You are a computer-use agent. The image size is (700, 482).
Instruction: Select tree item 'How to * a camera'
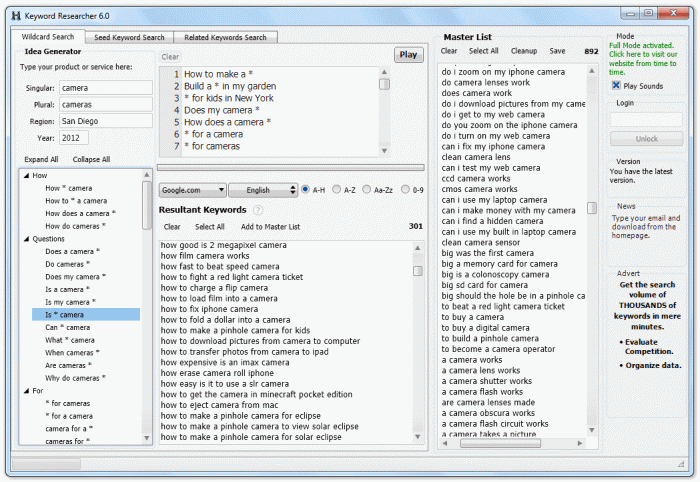coord(76,201)
